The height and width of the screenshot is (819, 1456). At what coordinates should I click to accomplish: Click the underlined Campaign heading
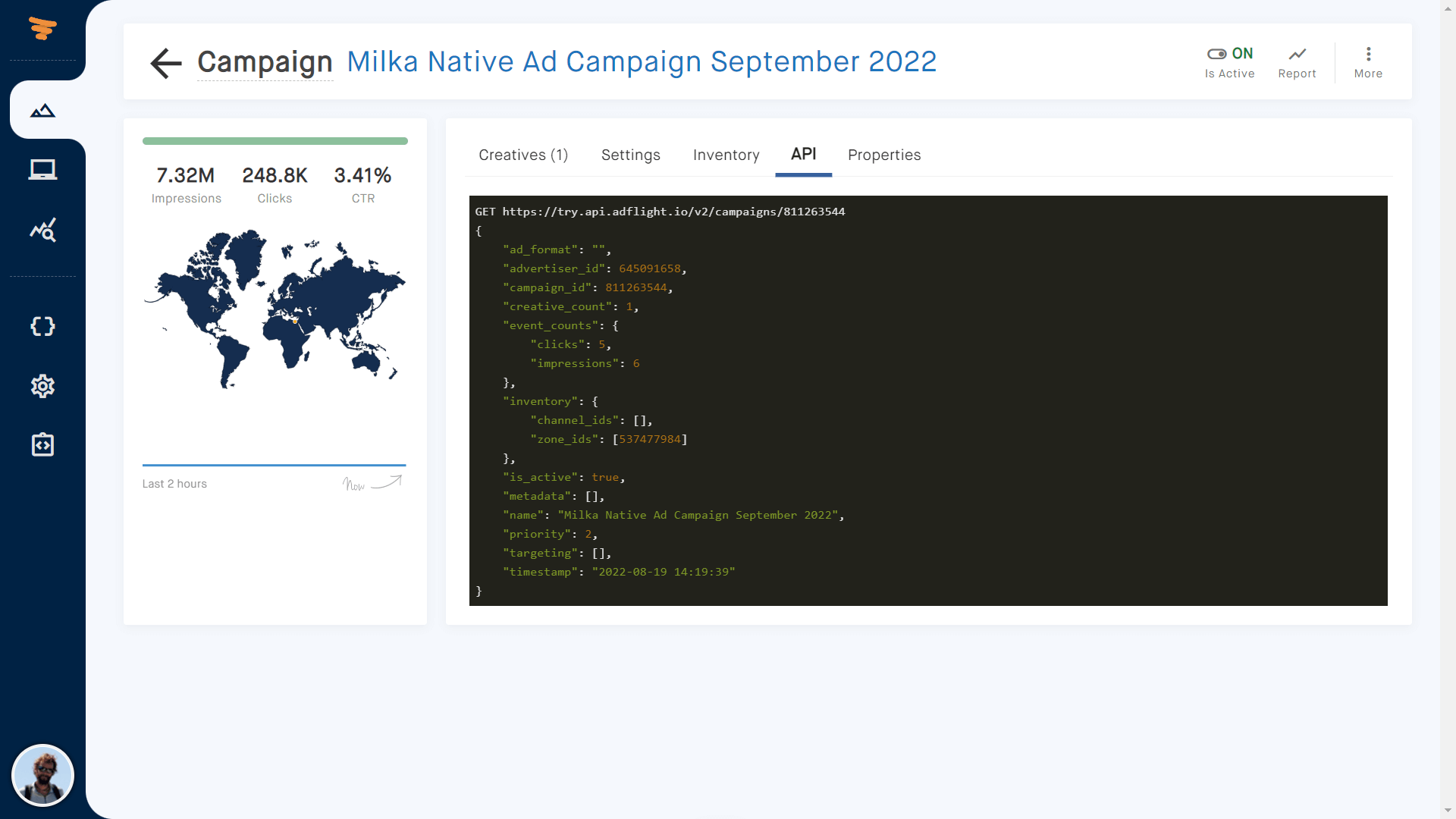265,63
